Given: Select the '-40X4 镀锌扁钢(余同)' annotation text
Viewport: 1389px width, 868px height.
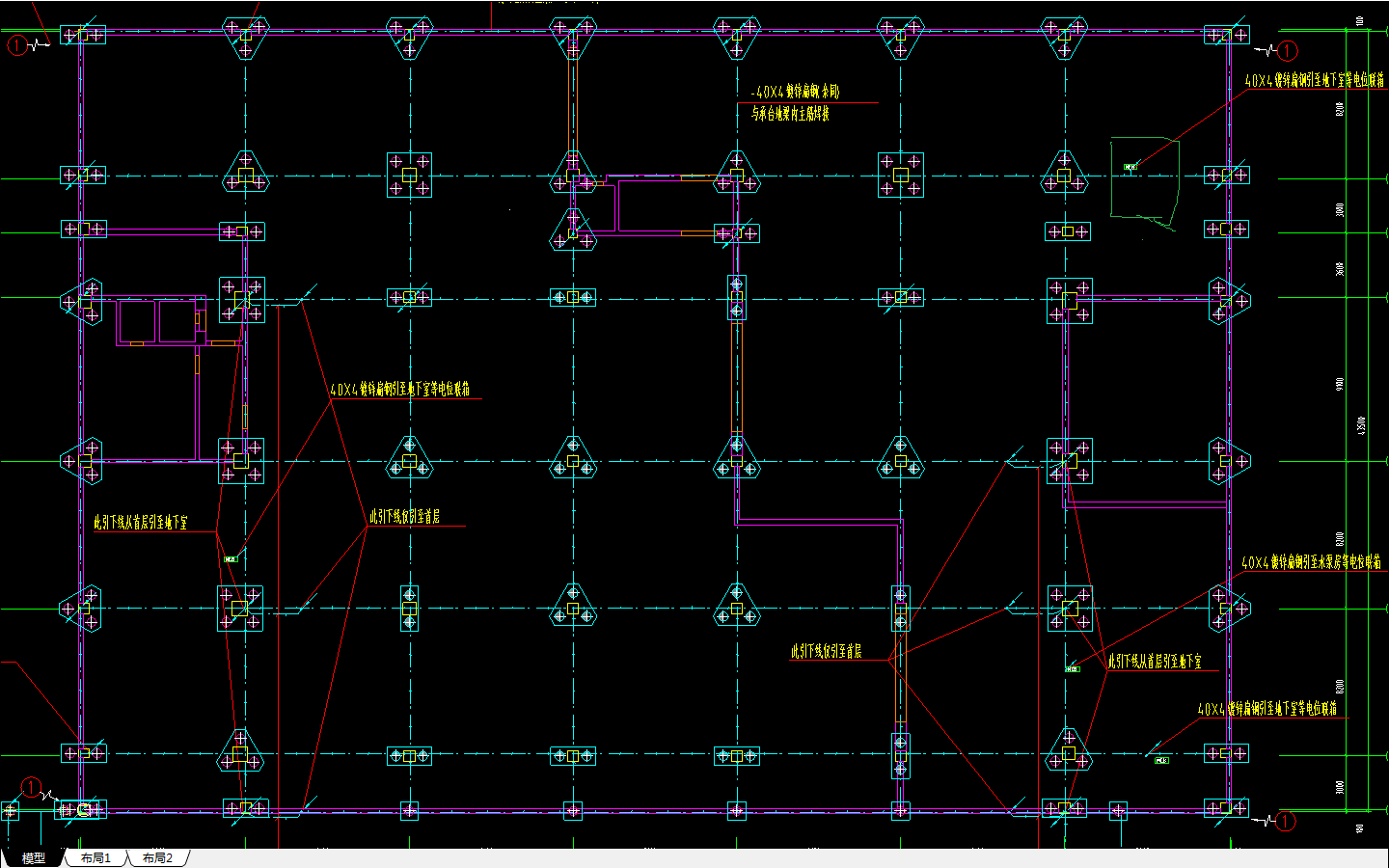Looking at the screenshot, I should pyautogui.click(x=796, y=92).
